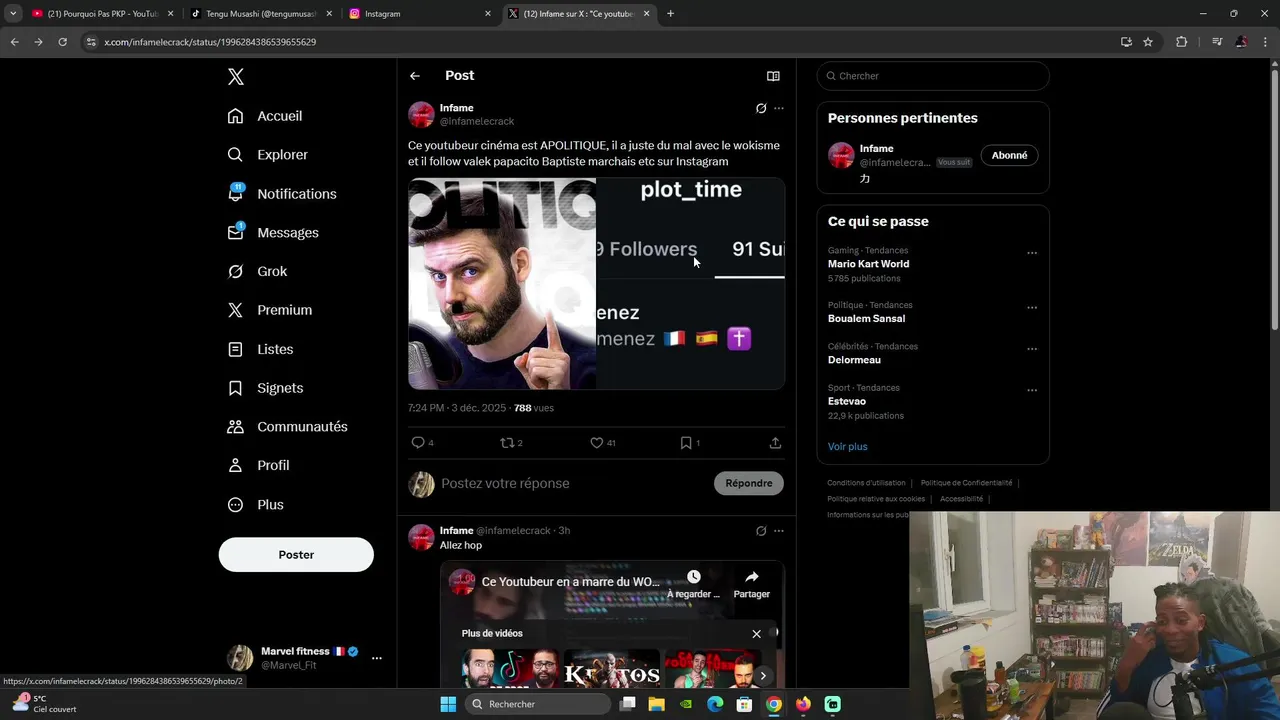
Task: Click the Répondre button
Action: click(749, 484)
